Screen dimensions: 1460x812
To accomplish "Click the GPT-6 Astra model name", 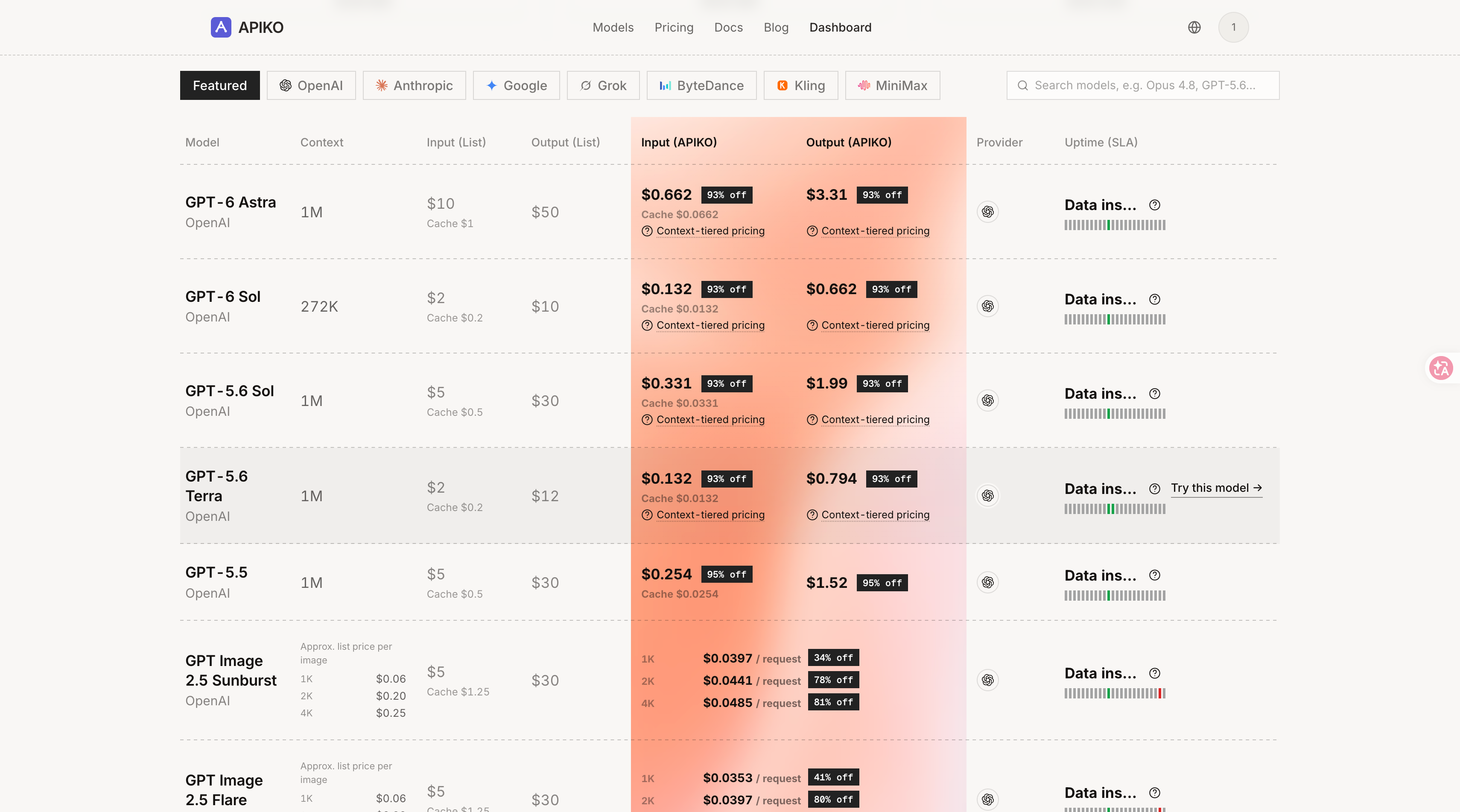I will [x=231, y=202].
